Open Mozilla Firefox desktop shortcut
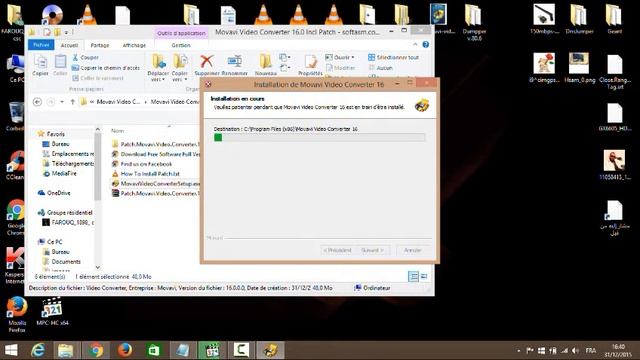This screenshot has width=640, height=360. click(16, 314)
